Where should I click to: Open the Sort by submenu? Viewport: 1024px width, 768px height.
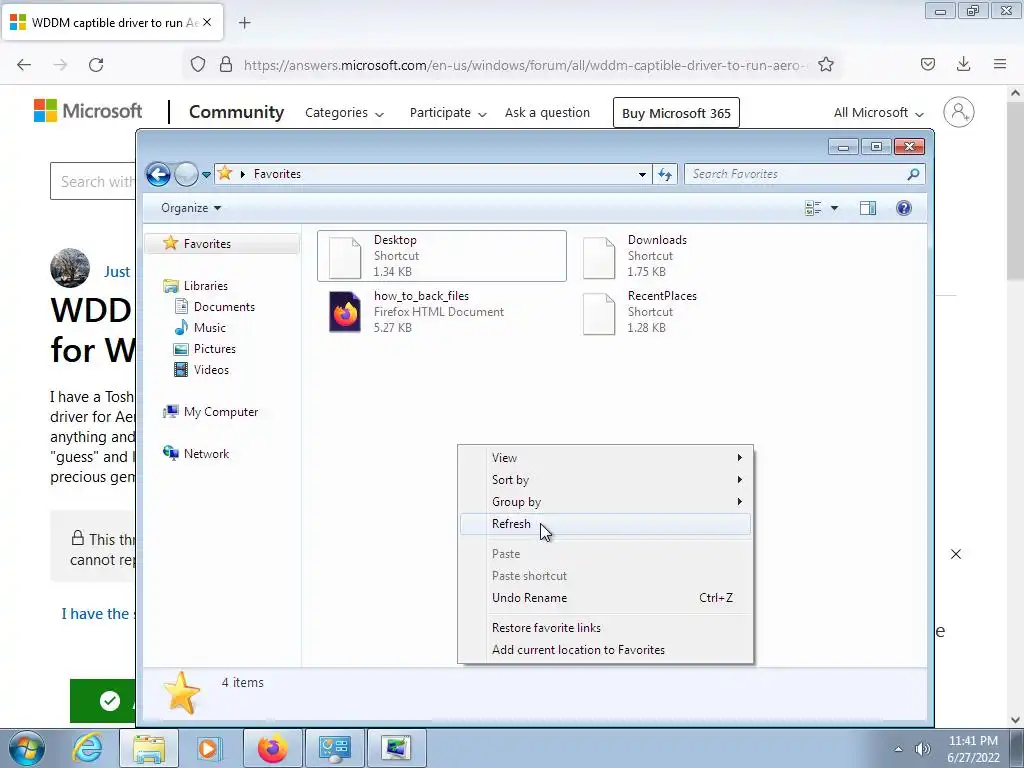pyautogui.click(x=605, y=480)
